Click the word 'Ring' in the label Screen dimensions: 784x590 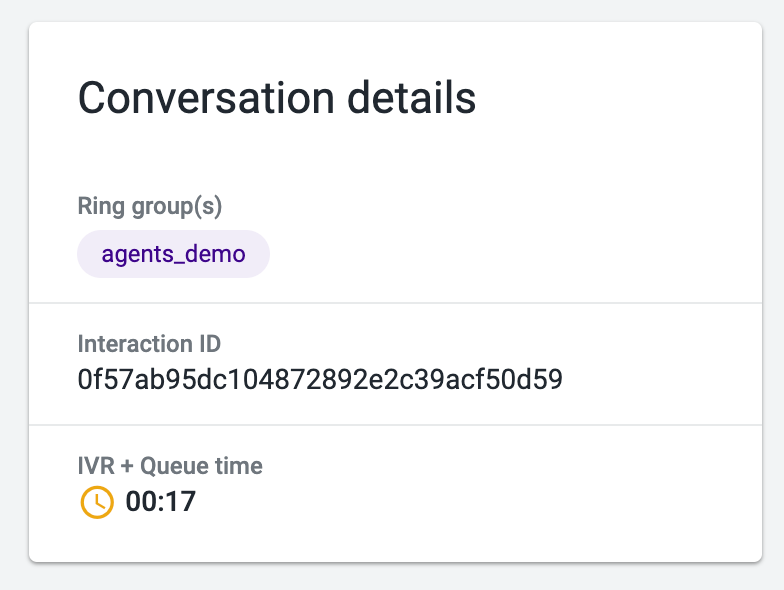point(101,206)
